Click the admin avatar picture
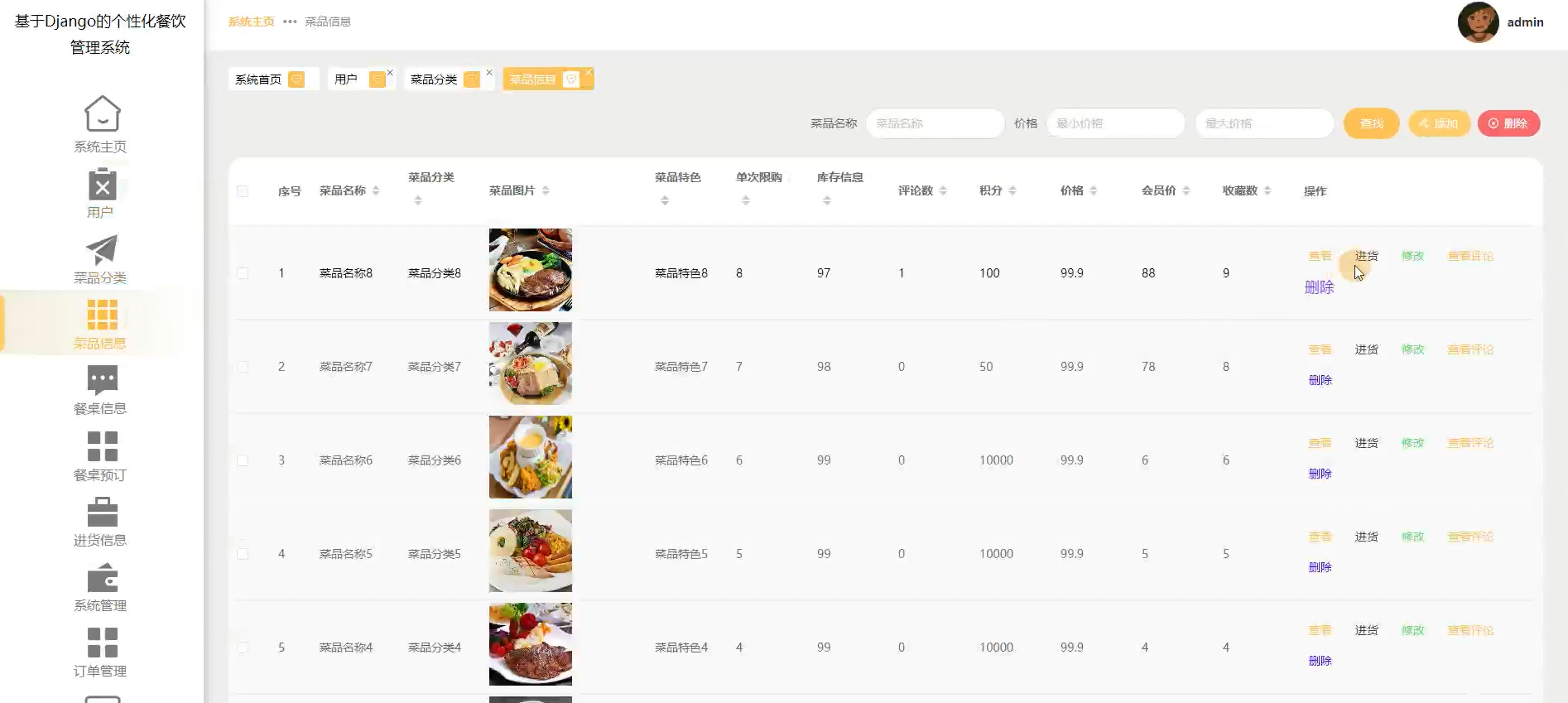 pyautogui.click(x=1478, y=22)
